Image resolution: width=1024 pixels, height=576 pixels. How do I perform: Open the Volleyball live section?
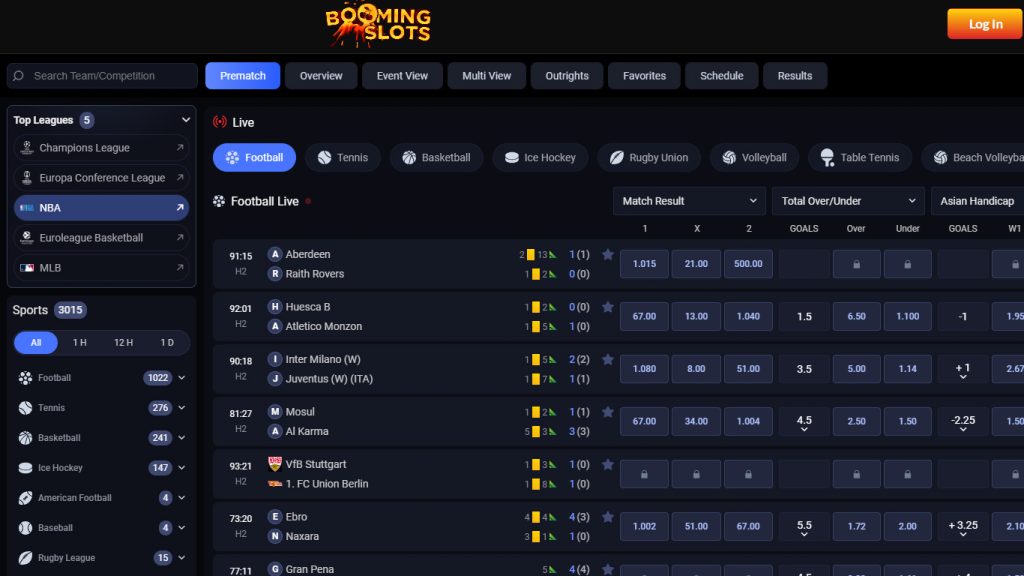[754, 157]
